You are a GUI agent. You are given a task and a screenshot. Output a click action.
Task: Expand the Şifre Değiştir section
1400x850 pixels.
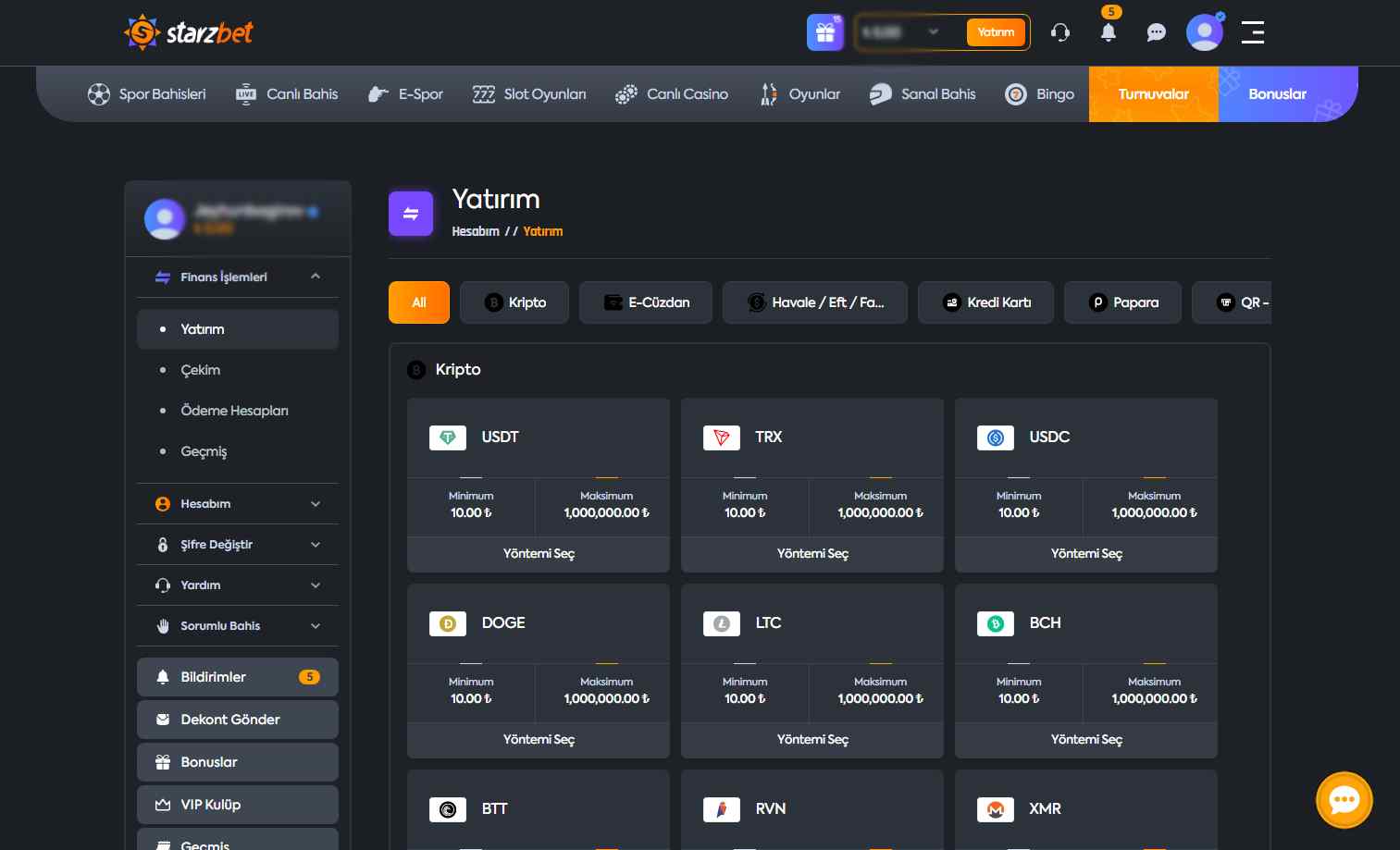316,545
